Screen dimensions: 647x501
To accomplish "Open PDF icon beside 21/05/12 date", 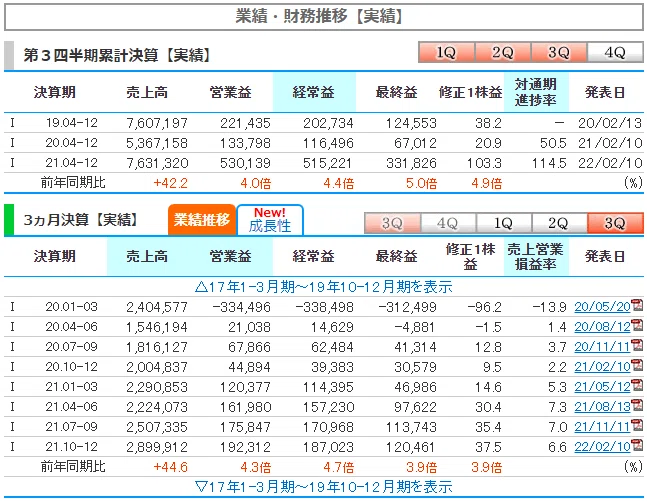I will coord(637,385).
